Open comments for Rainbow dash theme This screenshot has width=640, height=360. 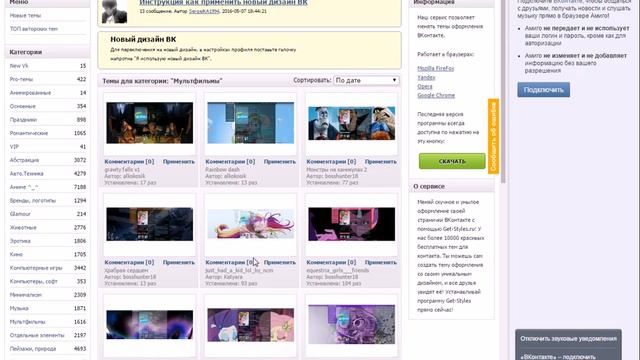pyautogui.click(x=230, y=162)
